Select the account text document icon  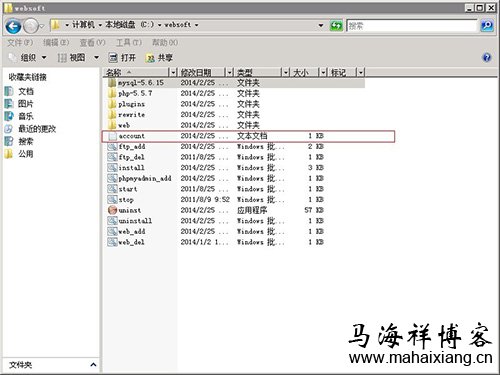[112, 136]
